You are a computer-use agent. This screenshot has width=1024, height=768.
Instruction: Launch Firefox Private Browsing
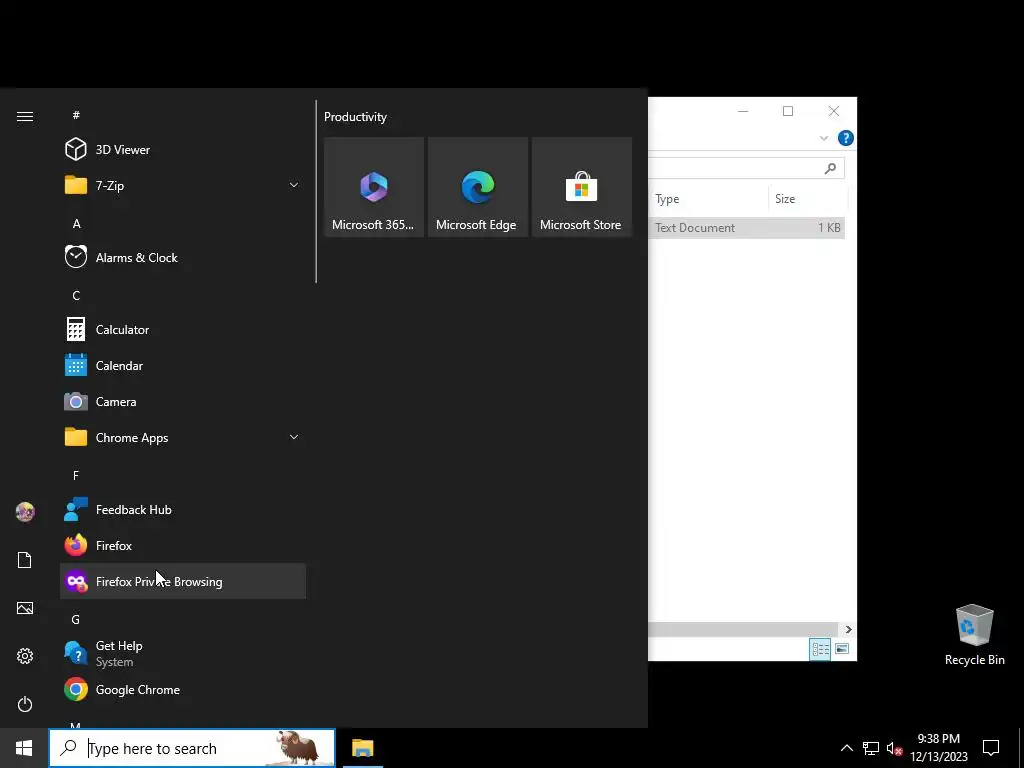point(183,581)
